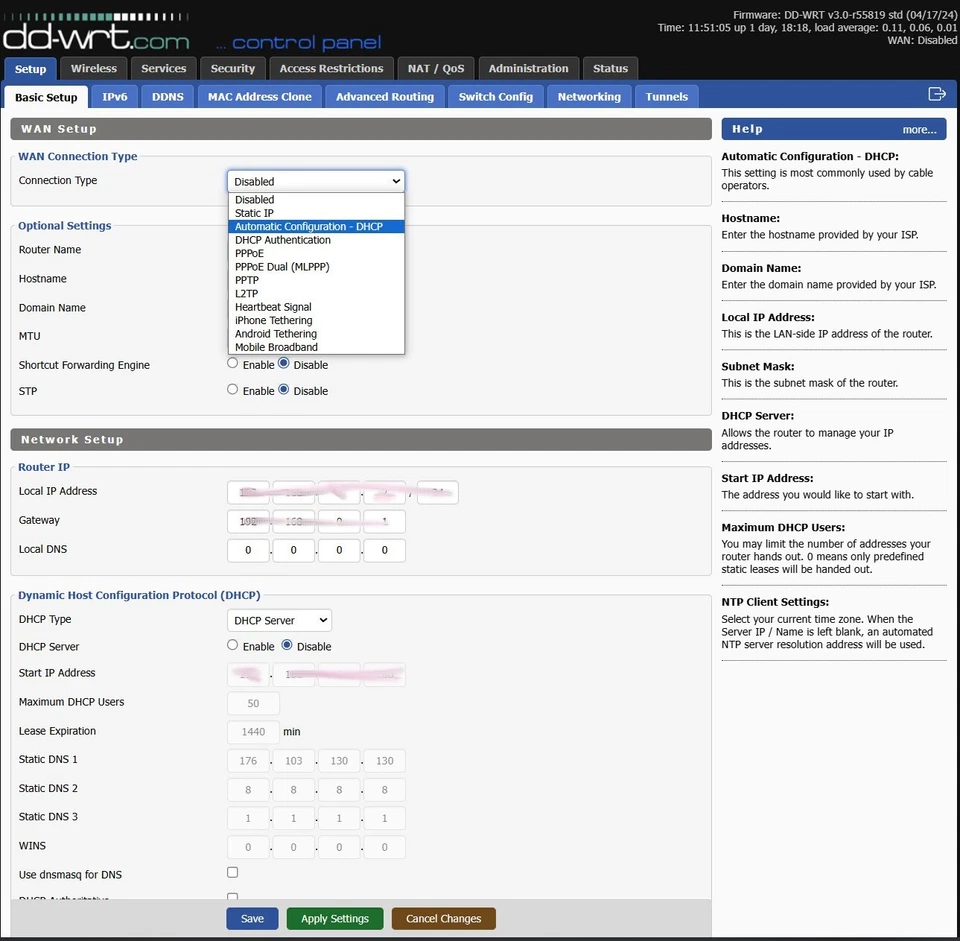Open the Administration tab
This screenshot has width=960, height=941.
(x=528, y=69)
